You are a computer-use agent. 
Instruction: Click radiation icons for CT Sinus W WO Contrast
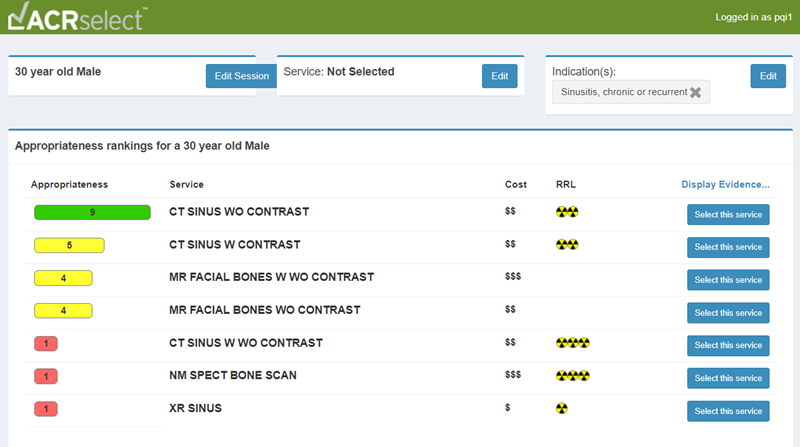tap(572, 343)
